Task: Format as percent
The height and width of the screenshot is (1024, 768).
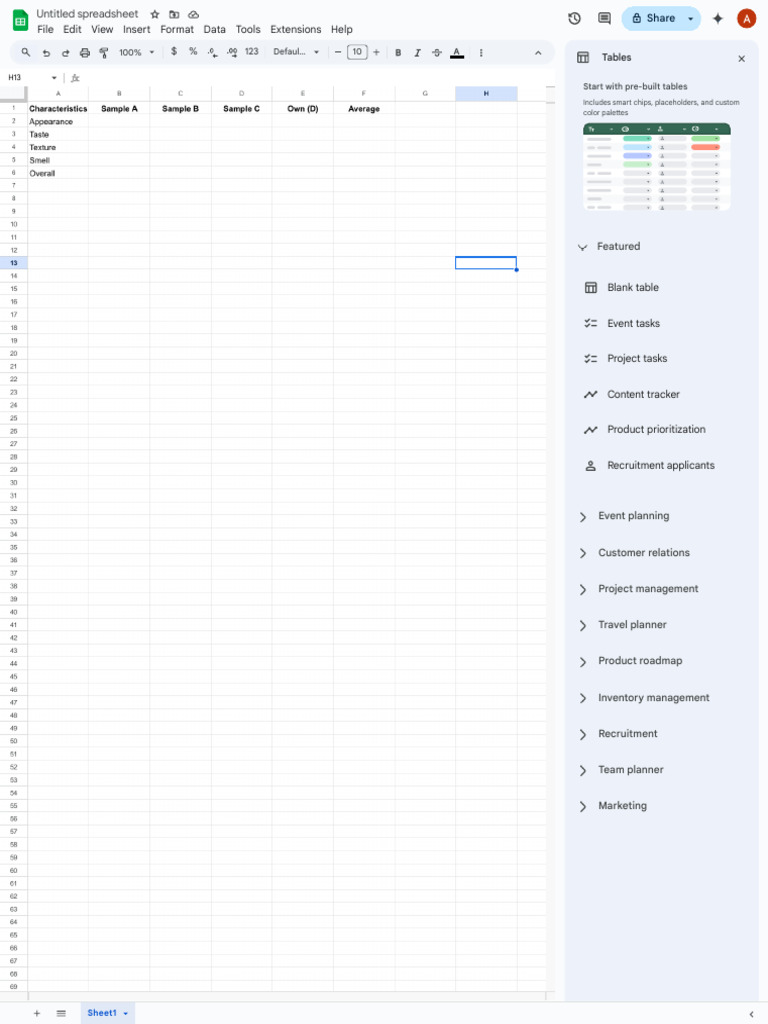Action: pos(193,52)
